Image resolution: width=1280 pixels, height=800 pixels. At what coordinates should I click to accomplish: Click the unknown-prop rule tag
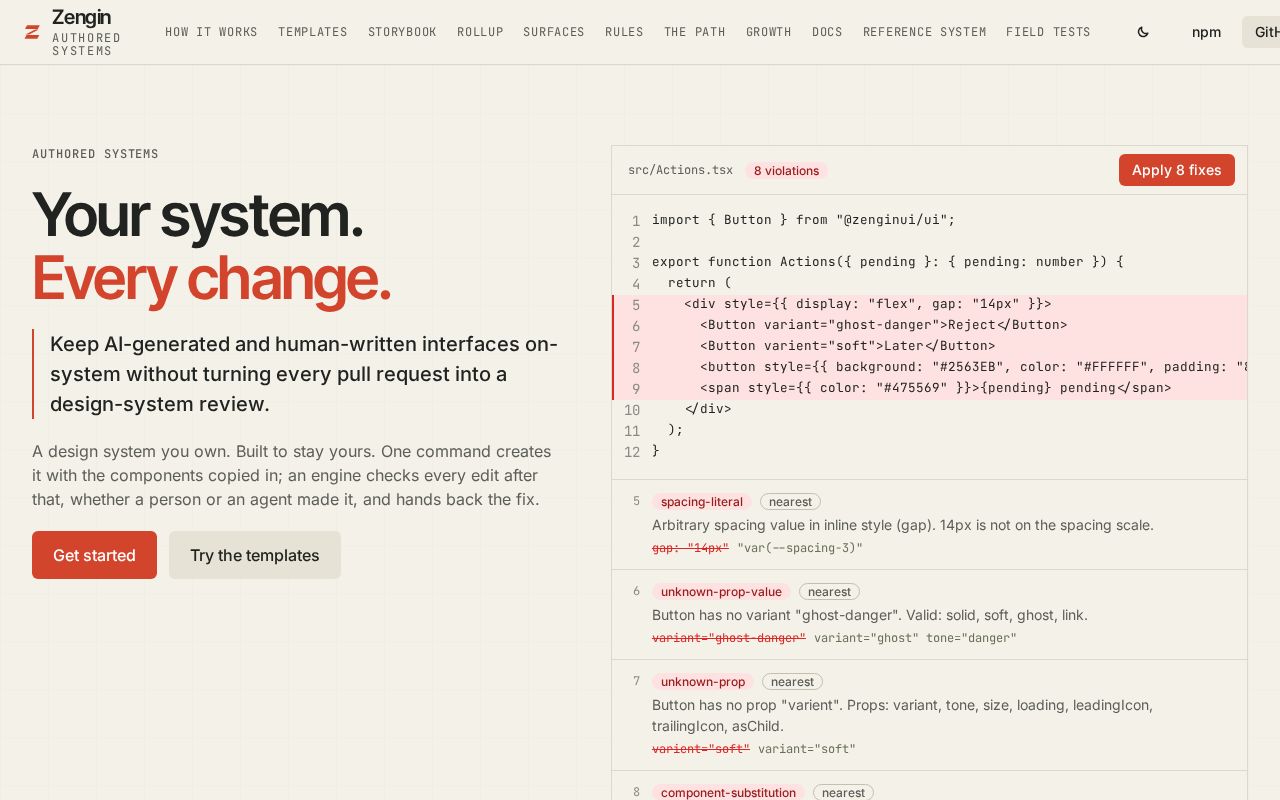coord(703,682)
